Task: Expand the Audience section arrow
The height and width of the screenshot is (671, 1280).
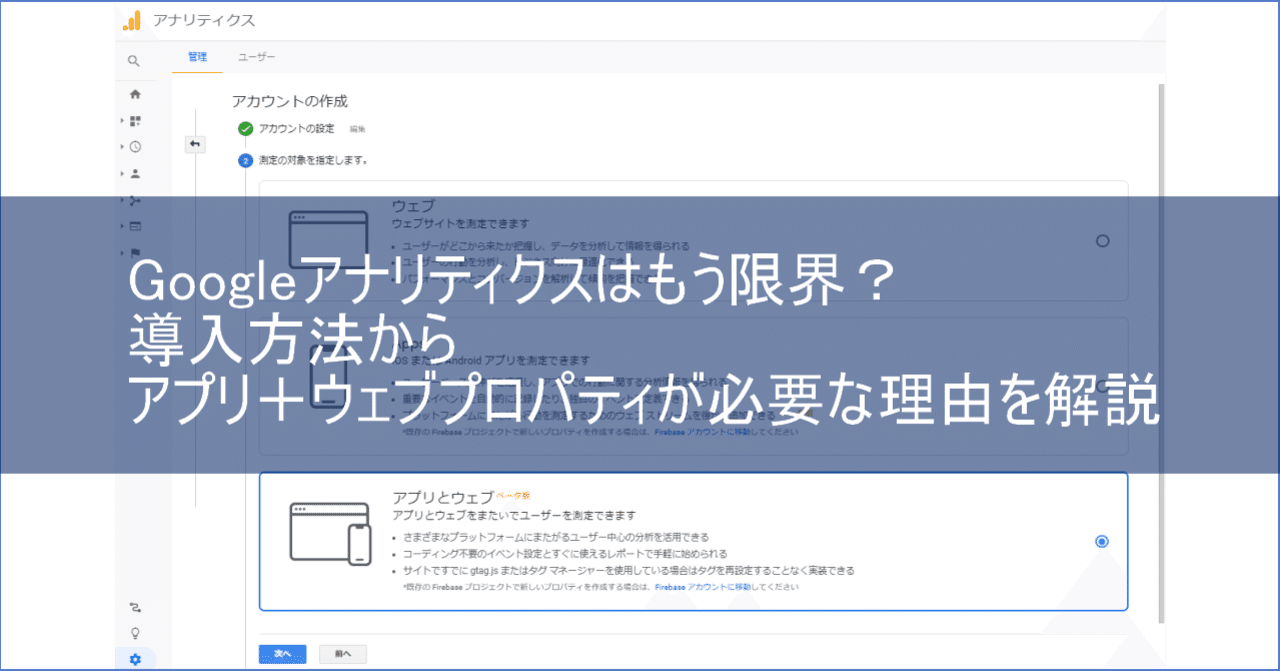Action: click(122, 173)
